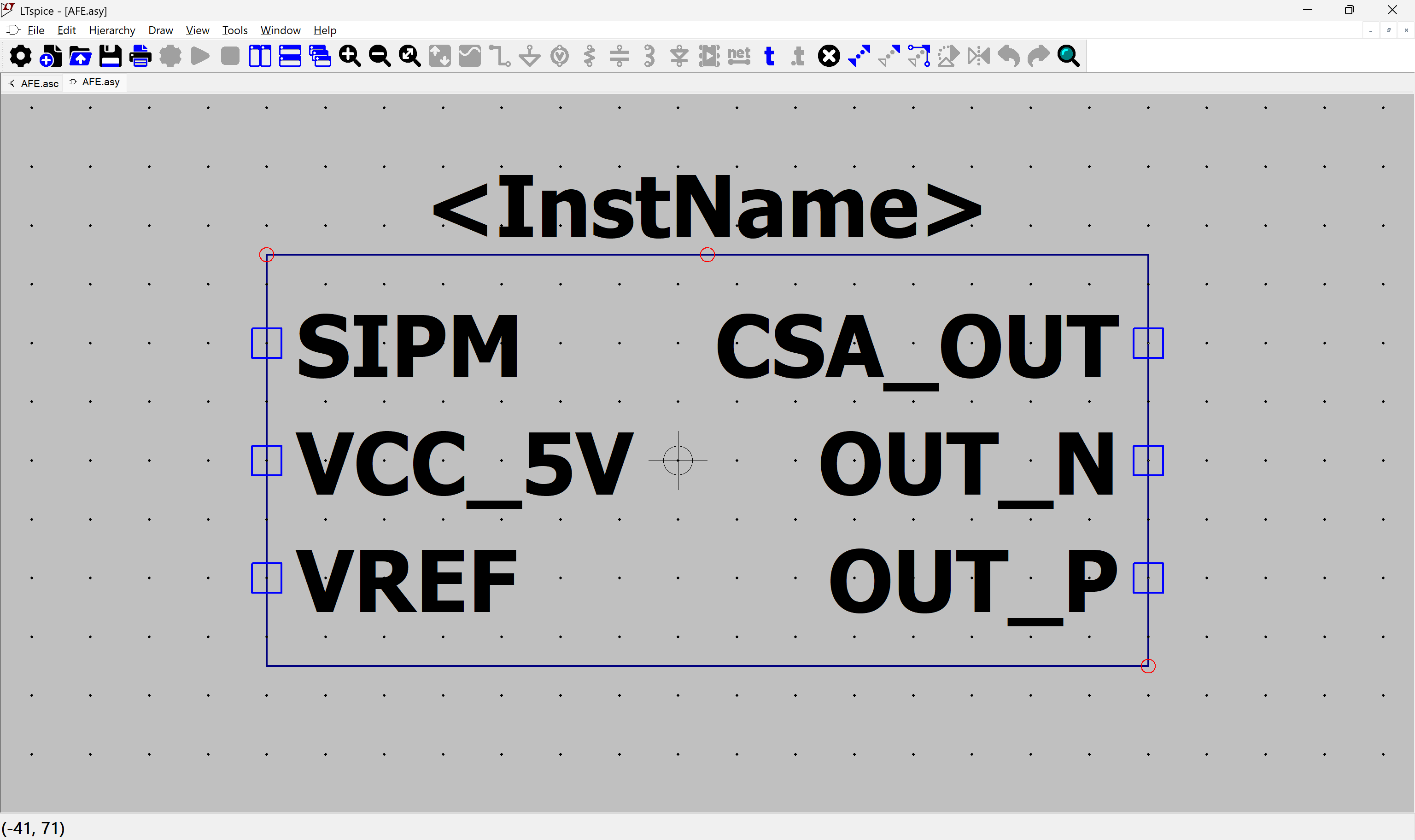Open the Tools menu
The height and width of the screenshot is (840, 1415).
(235, 30)
